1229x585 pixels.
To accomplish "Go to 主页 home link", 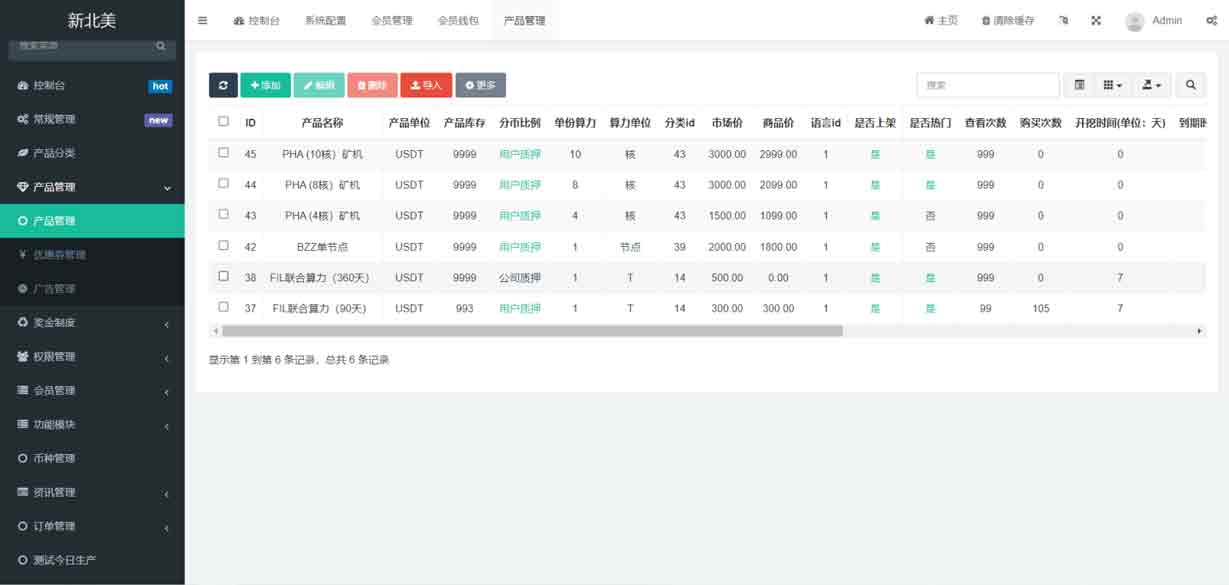I will tap(941, 20).
